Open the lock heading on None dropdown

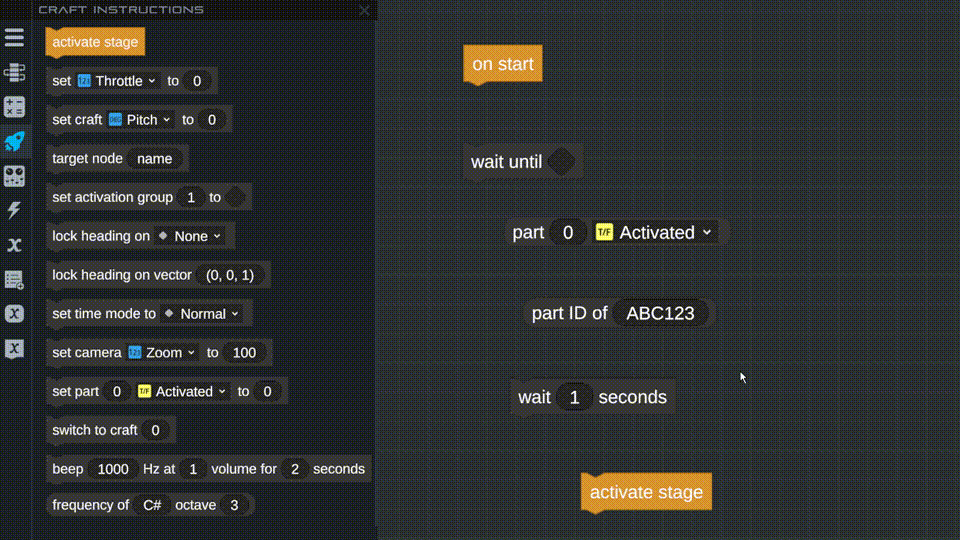pyautogui.click(x=197, y=237)
